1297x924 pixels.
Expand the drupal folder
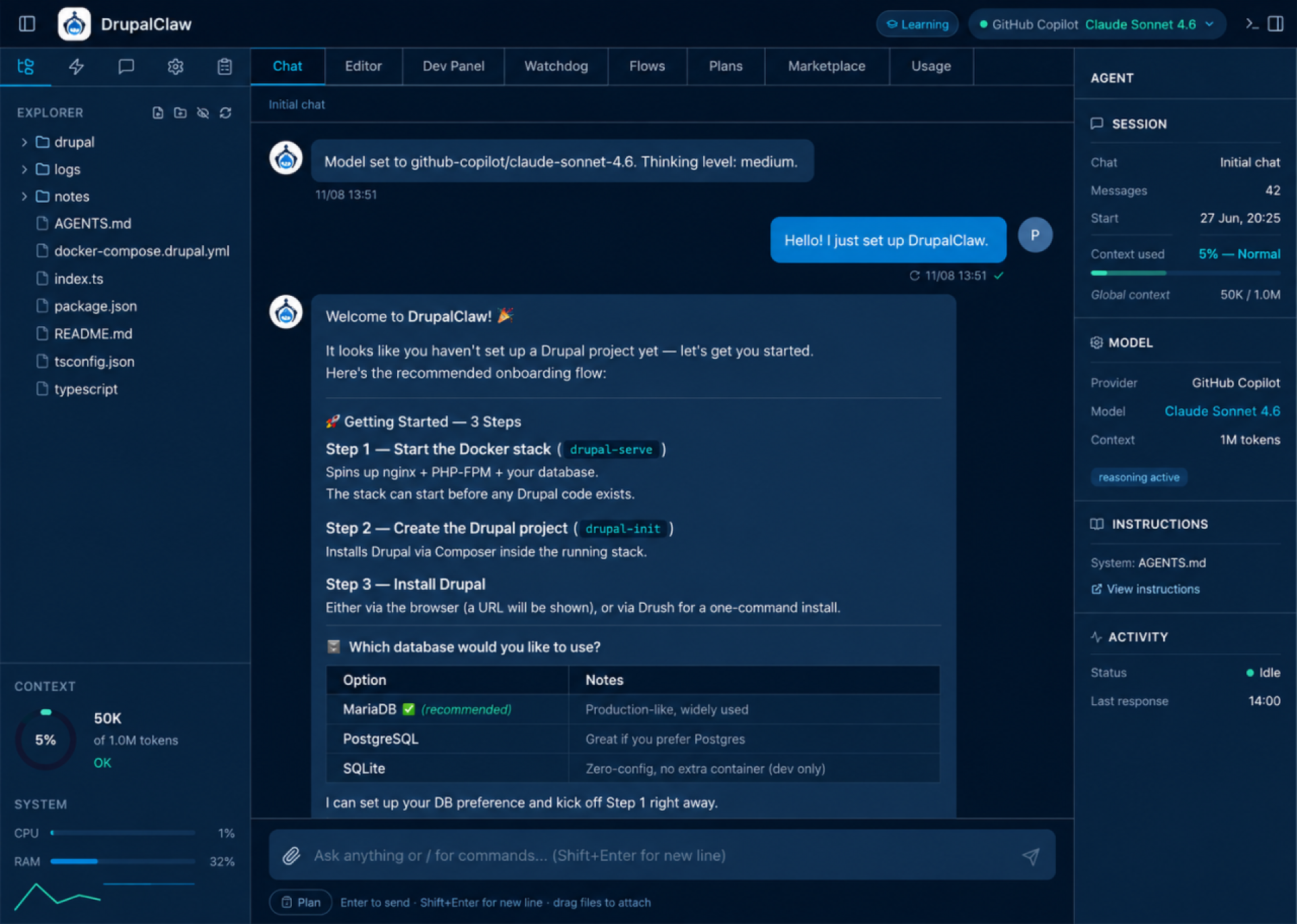click(65, 142)
